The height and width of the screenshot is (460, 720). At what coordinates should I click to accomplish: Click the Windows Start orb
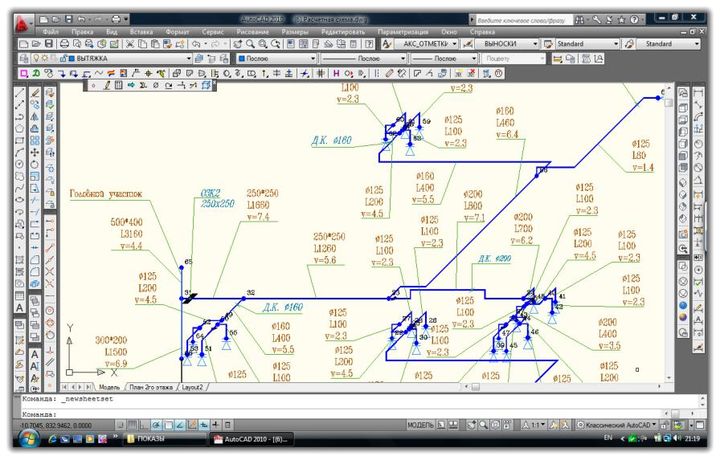[x=28, y=439]
